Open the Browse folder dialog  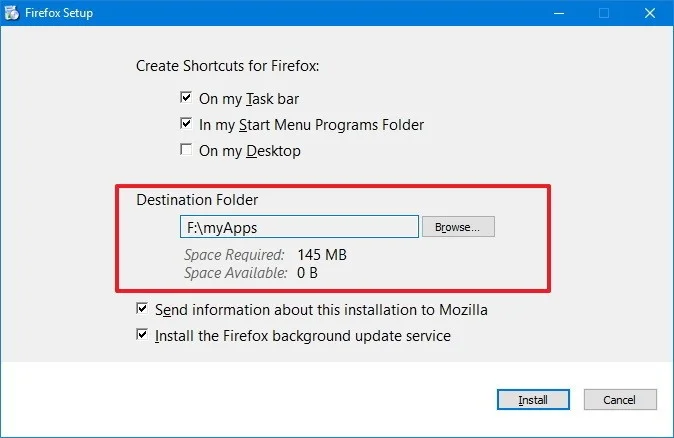[x=458, y=227]
